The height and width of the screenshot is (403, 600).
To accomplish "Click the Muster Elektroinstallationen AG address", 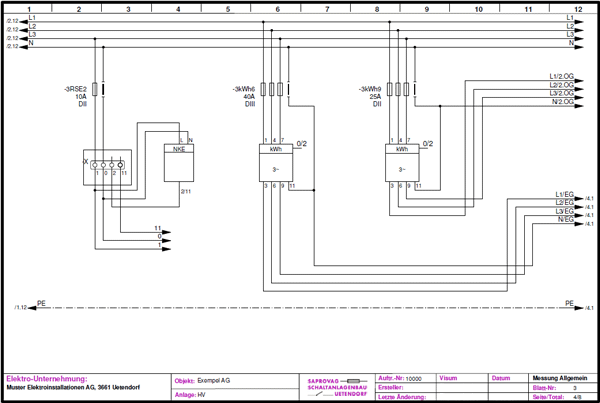I will click(x=73, y=387).
